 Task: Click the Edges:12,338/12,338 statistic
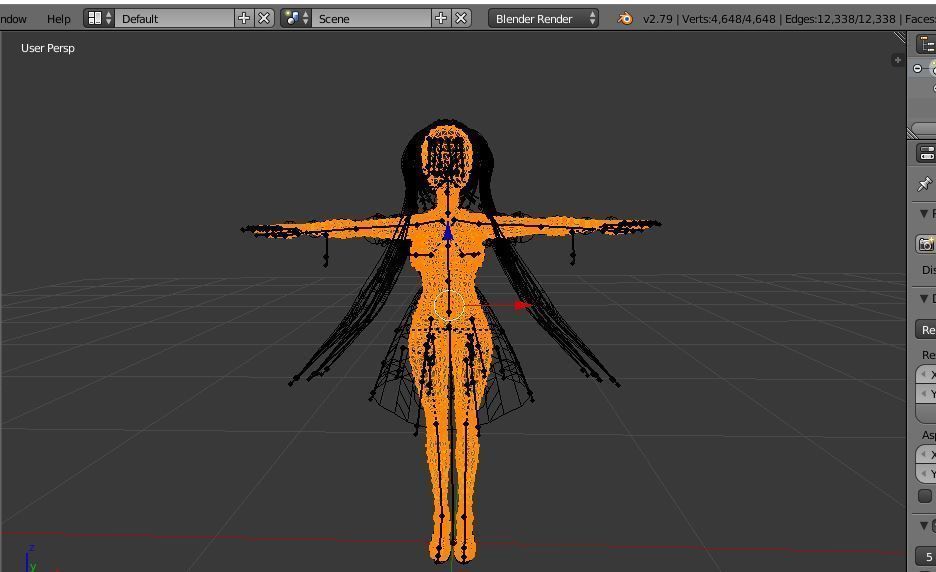point(840,19)
